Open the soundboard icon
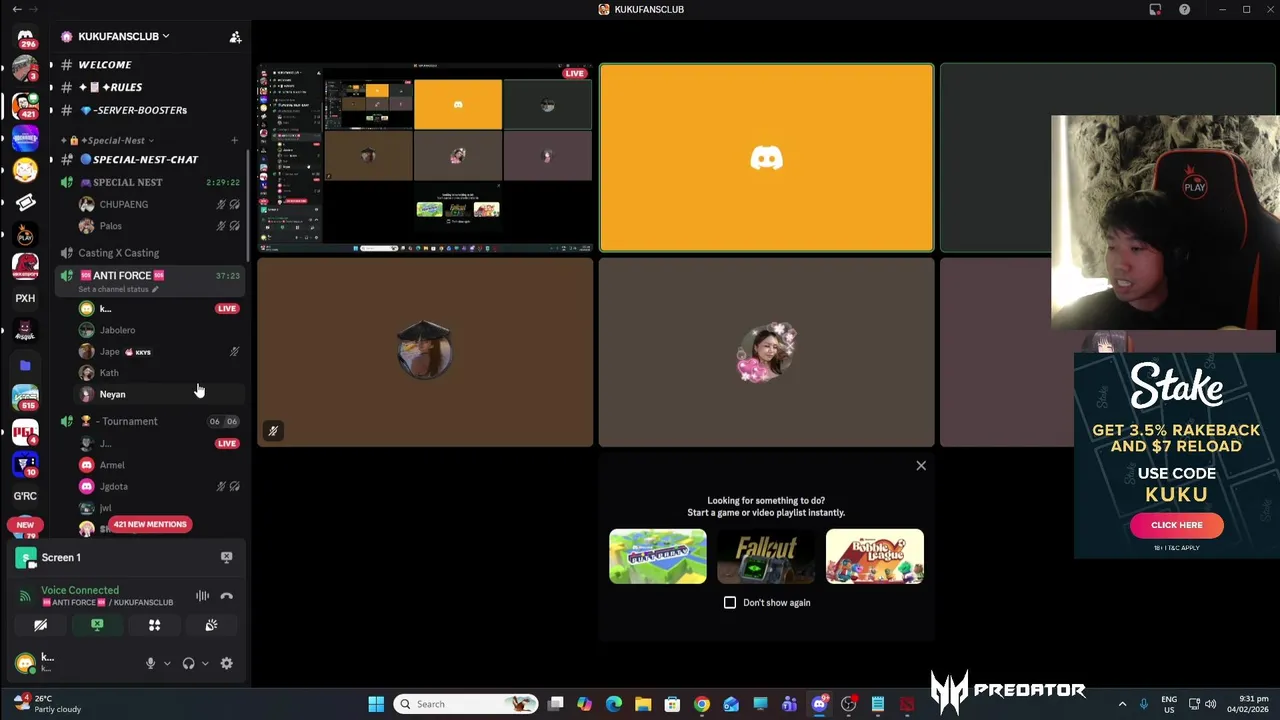1280x720 pixels. click(x=211, y=625)
